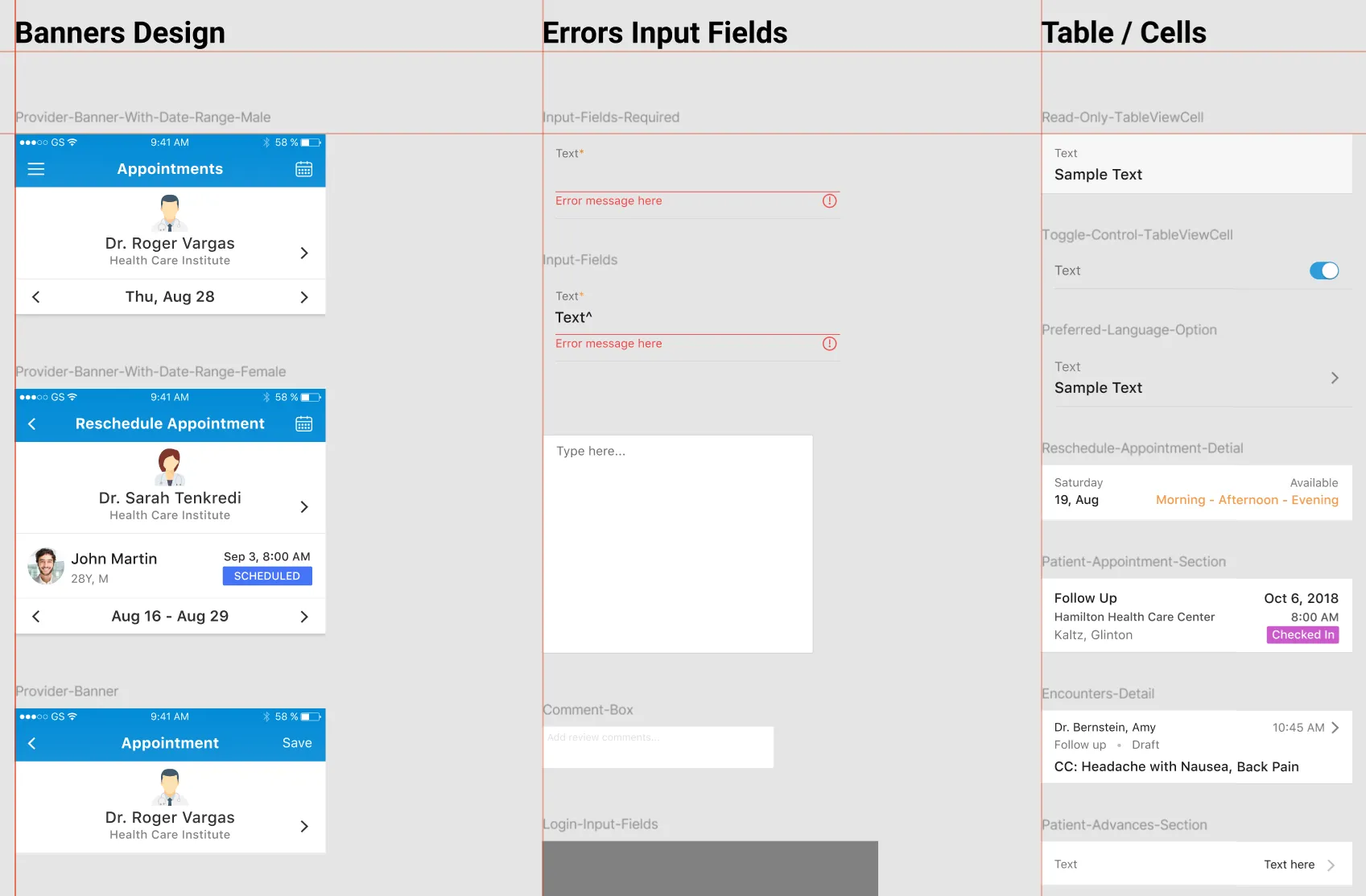1366x896 pixels.
Task: Open Encounters-Detail chevron next to 10:45 AM
Action: pyautogui.click(x=1335, y=728)
